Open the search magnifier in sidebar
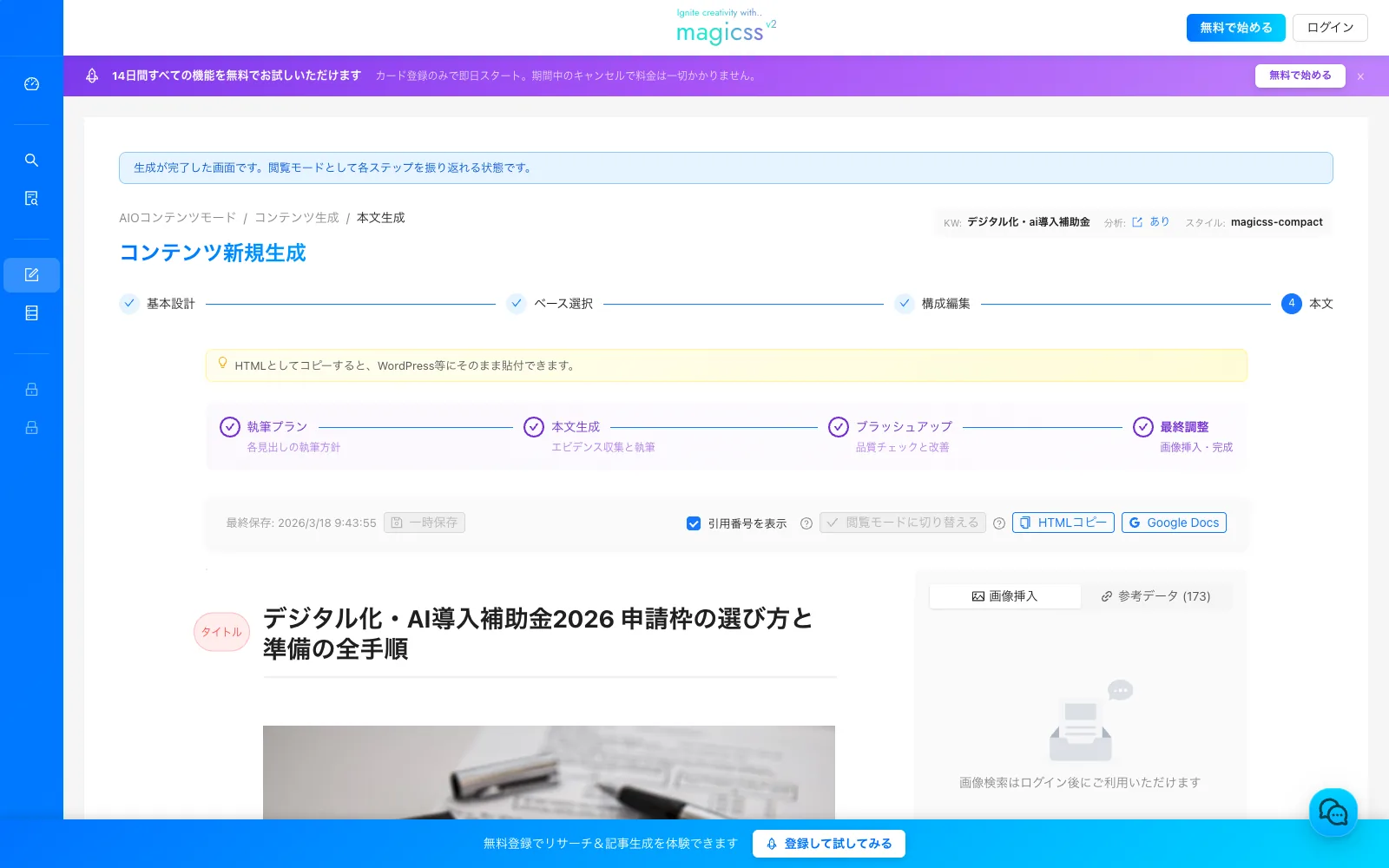The width and height of the screenshot is (1389, 868). (31, 161)
